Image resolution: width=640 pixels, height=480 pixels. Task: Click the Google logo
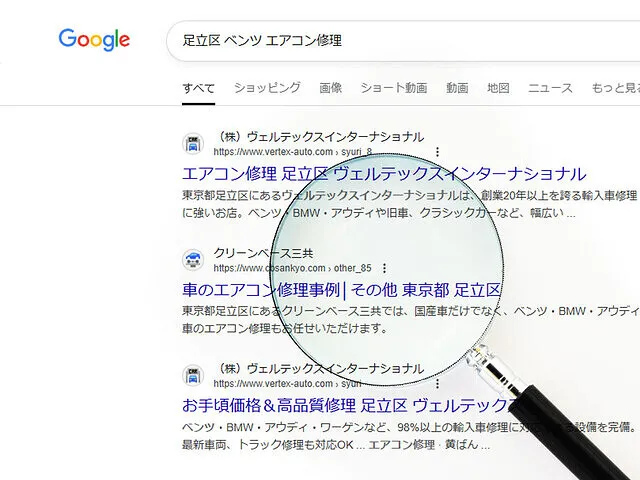click(x=94, y=40)
